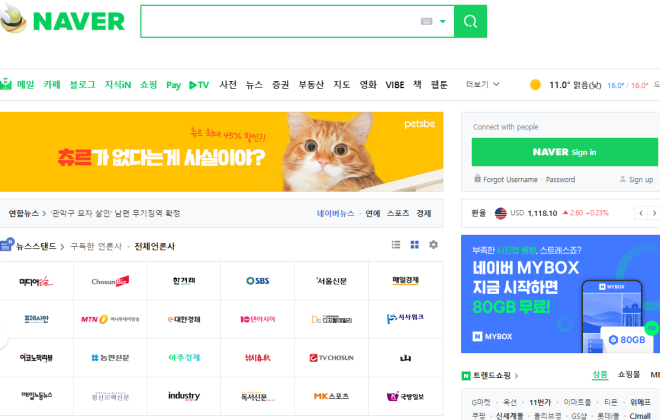Viewport: 660px width, 420px height.
Task: Open the 매일경제 publisher logo
Action: pos(405,280)
